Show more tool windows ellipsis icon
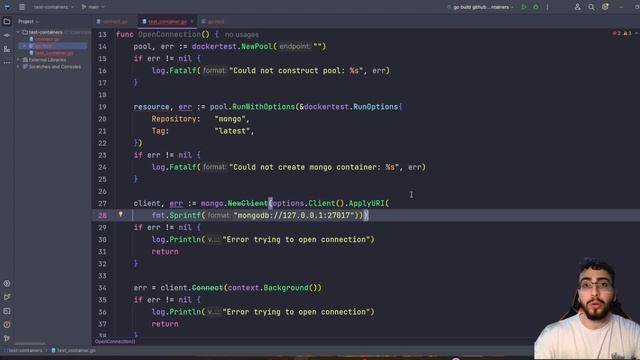This screenshot has width=640, height=360. click(7, 63)
